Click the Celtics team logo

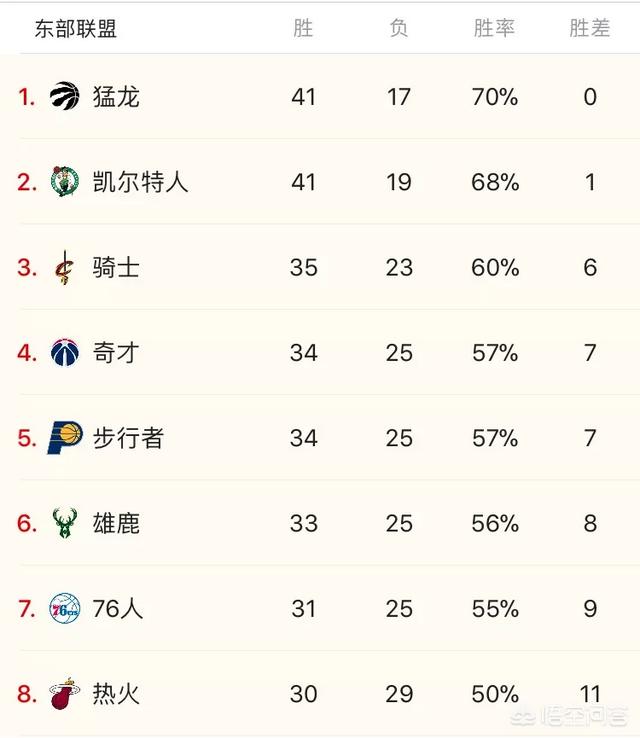click(x=64, y=181)
